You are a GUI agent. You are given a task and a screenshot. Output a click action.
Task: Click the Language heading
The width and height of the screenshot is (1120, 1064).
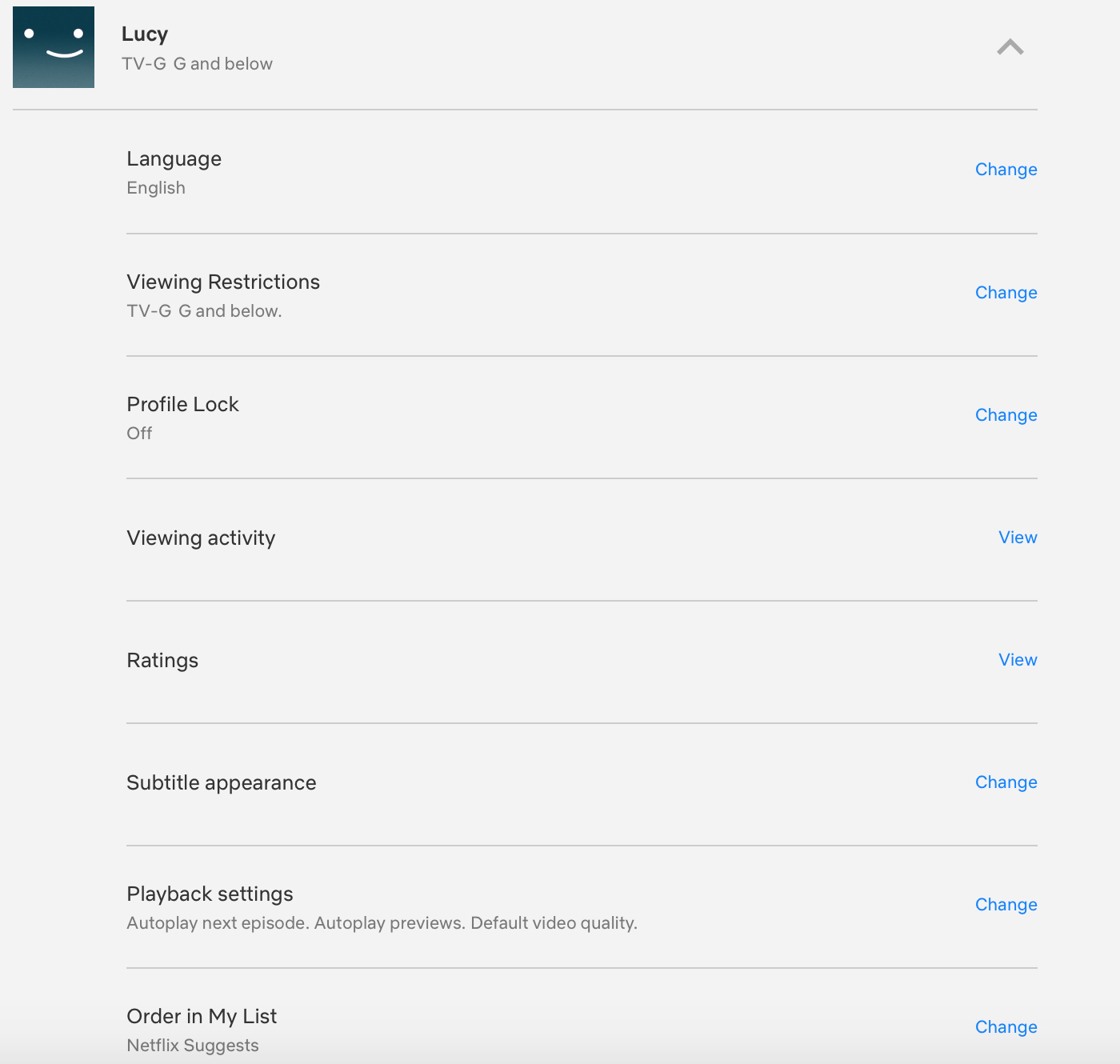point(174,159)
